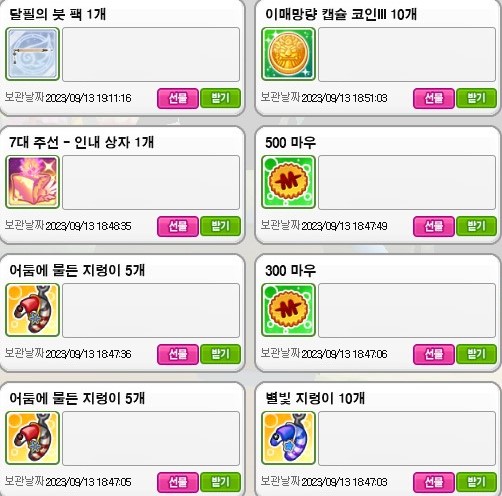Receive the 이매망량 캡슐 코인 with 받기
The width and height of the screenshot is (502, 496).
[476, 98]
